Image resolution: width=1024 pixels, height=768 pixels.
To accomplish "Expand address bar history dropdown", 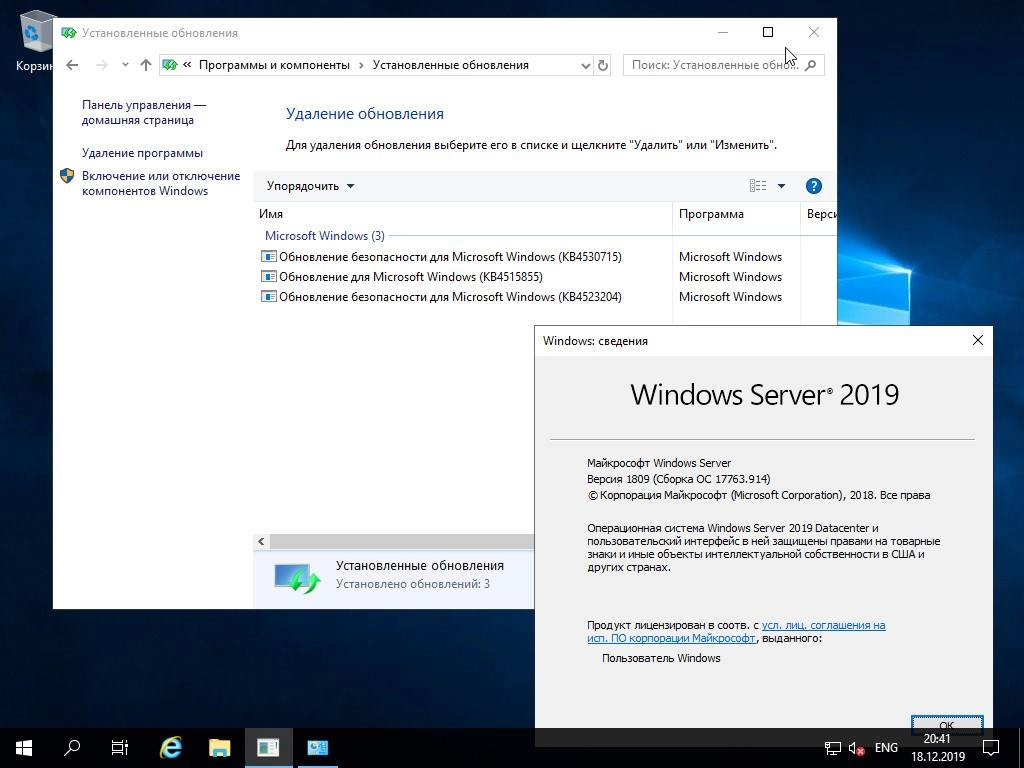I will point(585,65).
